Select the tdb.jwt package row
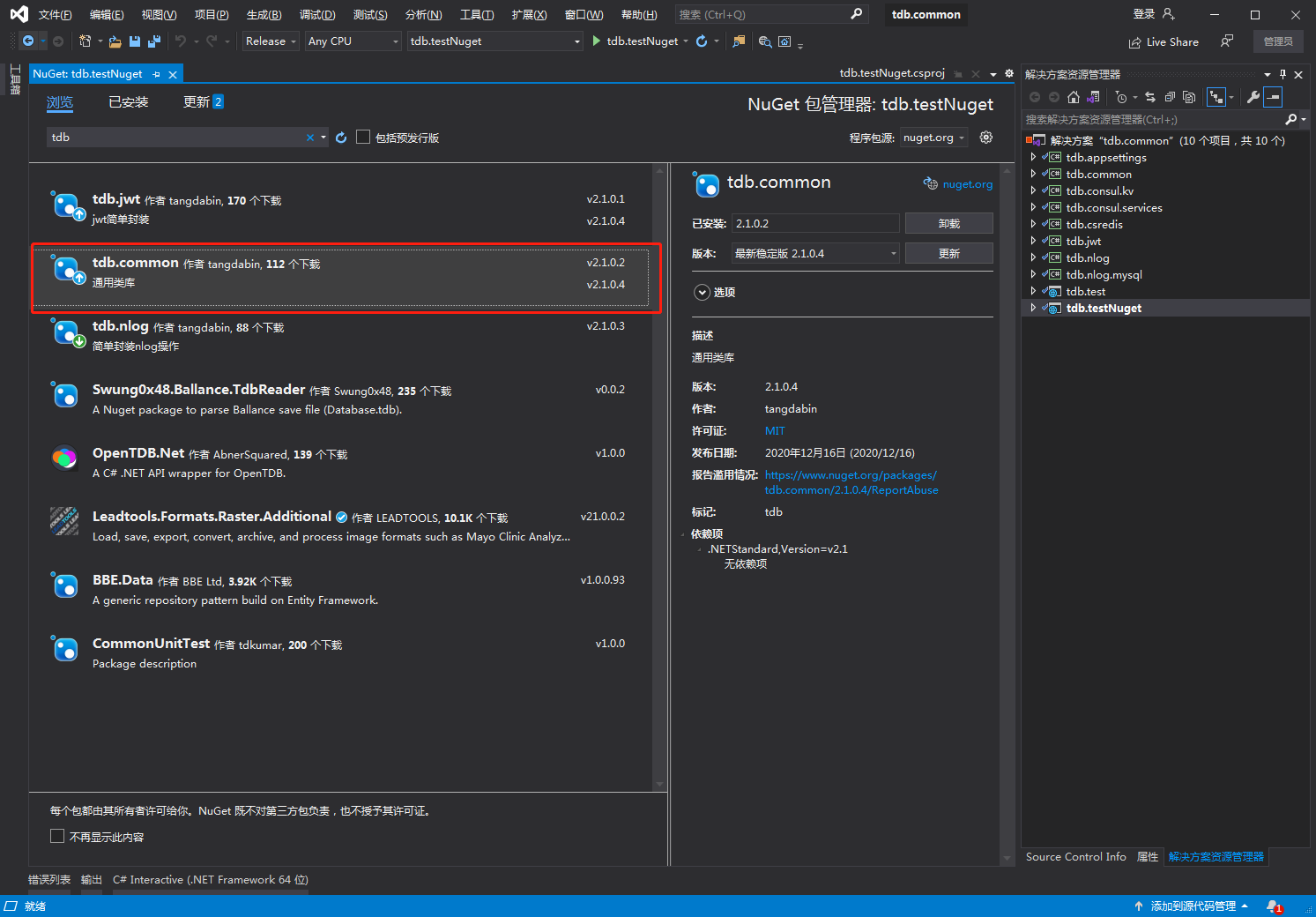 pos(341,210)
